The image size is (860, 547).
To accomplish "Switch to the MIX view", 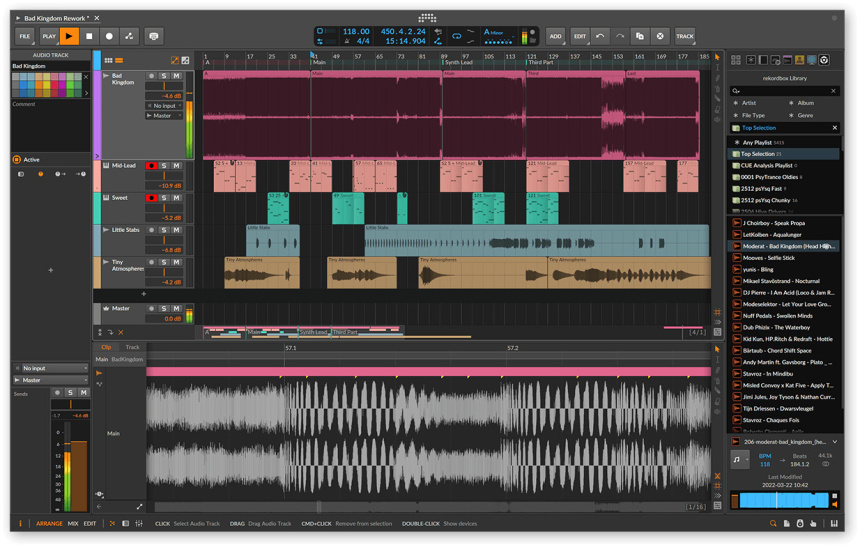I will 73,524.
